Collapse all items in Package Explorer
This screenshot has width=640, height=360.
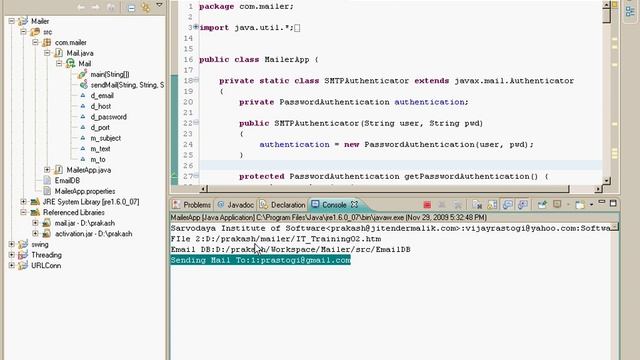[x=131, y=7]
